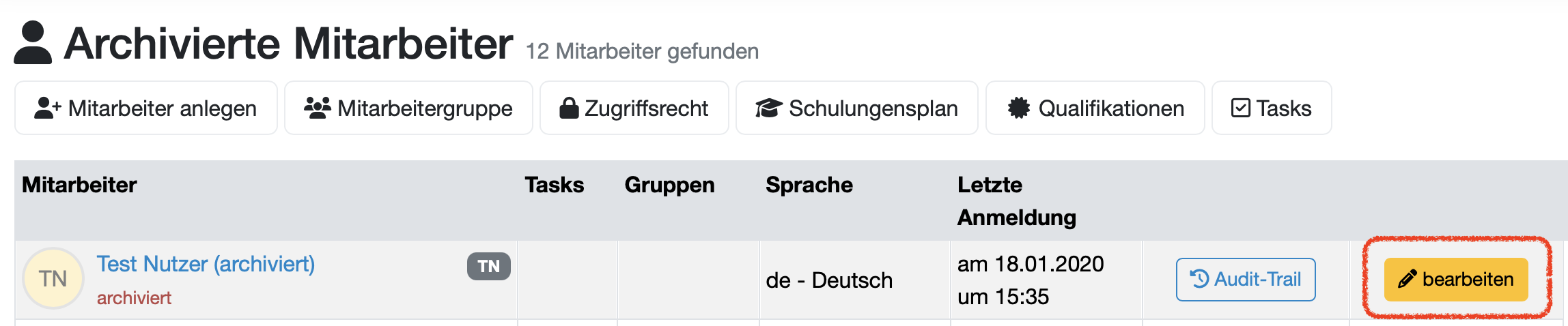Click the checkbox icon on the Tasks button
This screenshot has height=326, width=1568.
pyautogui.click(x=1240, y=108)
